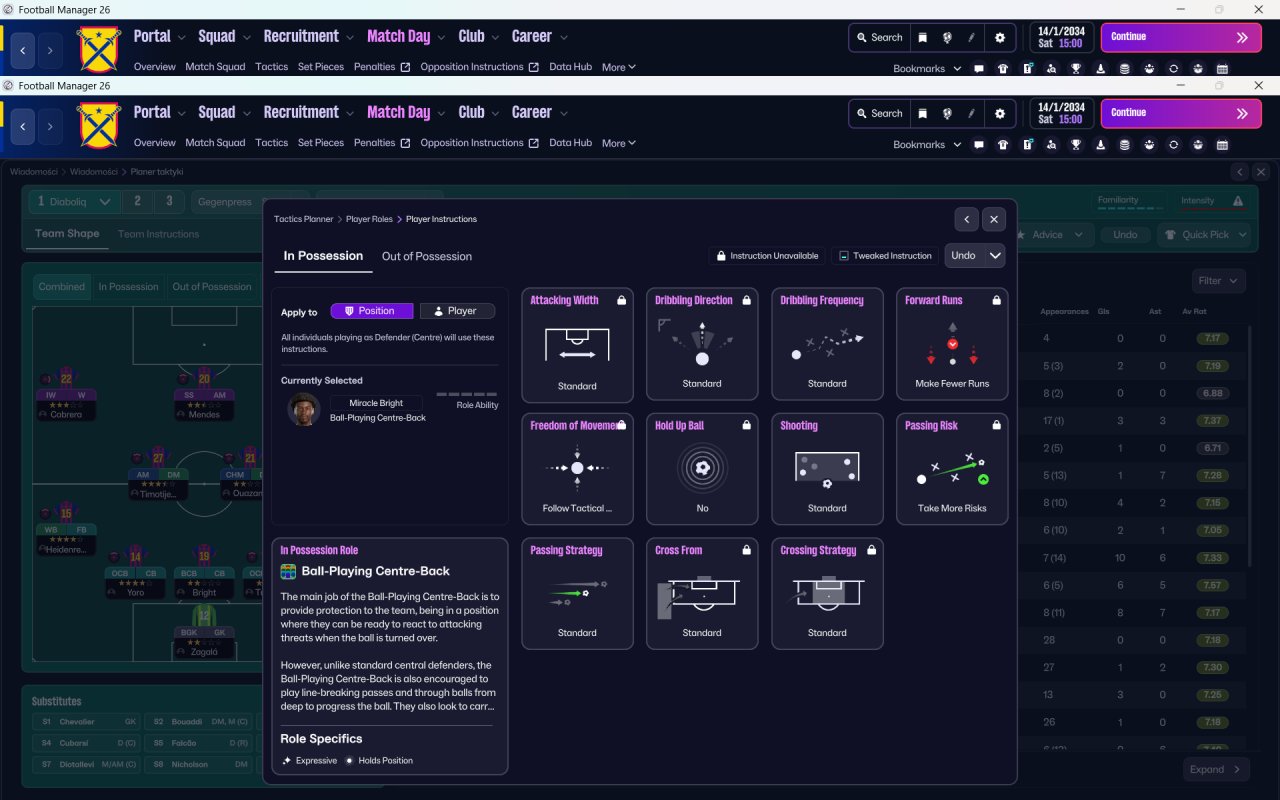Image resolution: width=1280 pixels, height=800 pixels.
Task: Switch to Out of Possession tab in dialog
Action: pyautogui.click(x=427, y=256)
